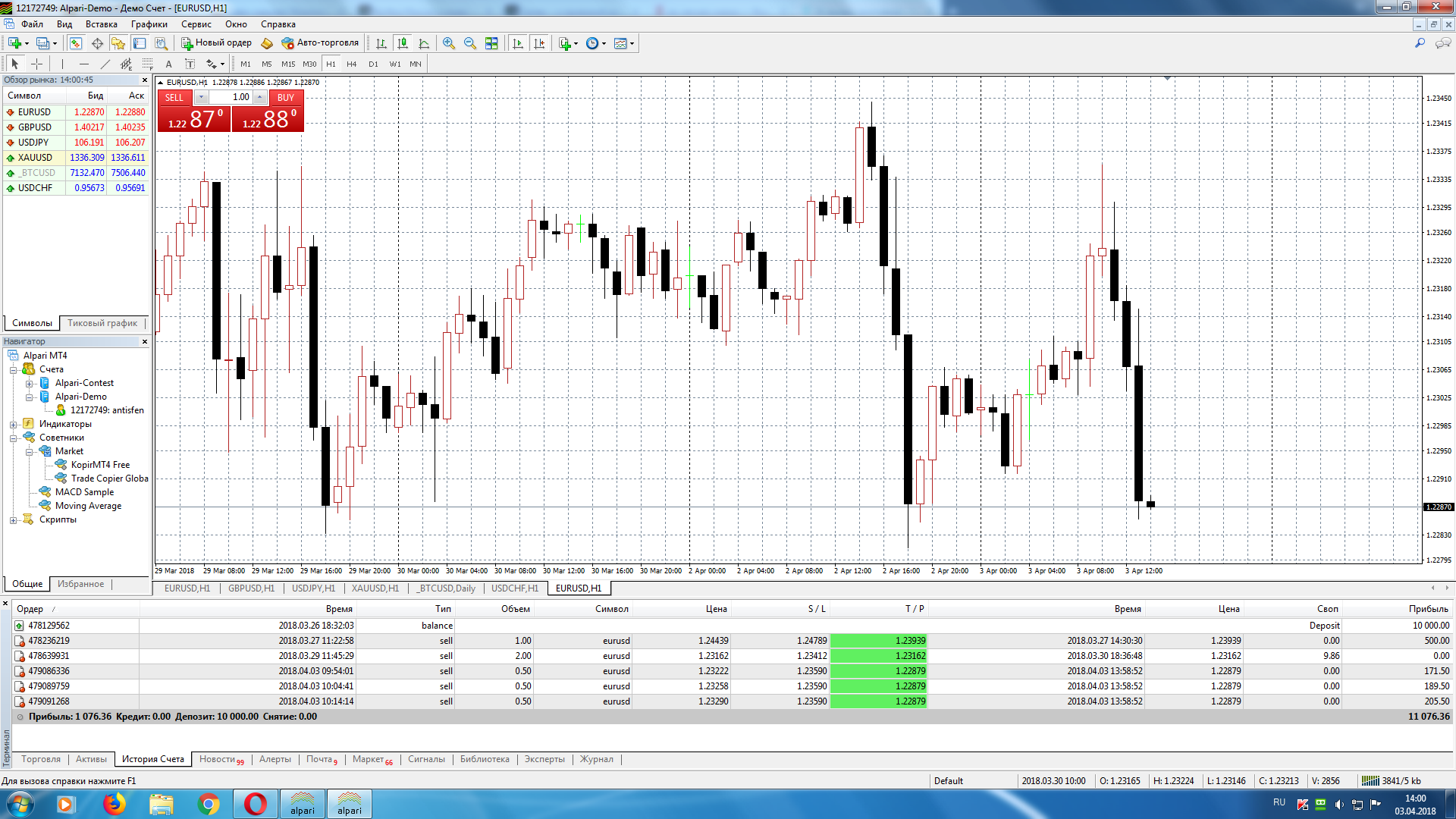Open the volume dropdown next to SELL
This screenshot has height=819, width=1456.
[201, 97]
